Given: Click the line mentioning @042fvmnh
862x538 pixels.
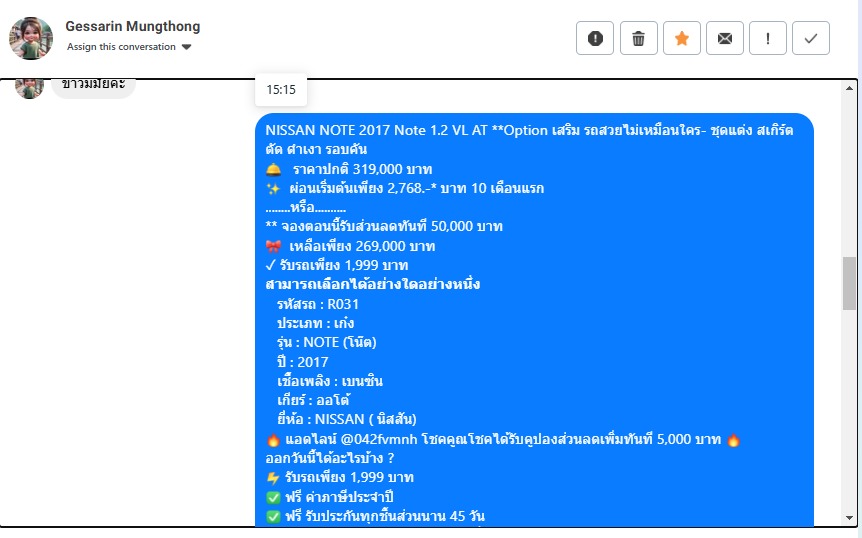Looking at the screenshot, I should pos(503,440).
